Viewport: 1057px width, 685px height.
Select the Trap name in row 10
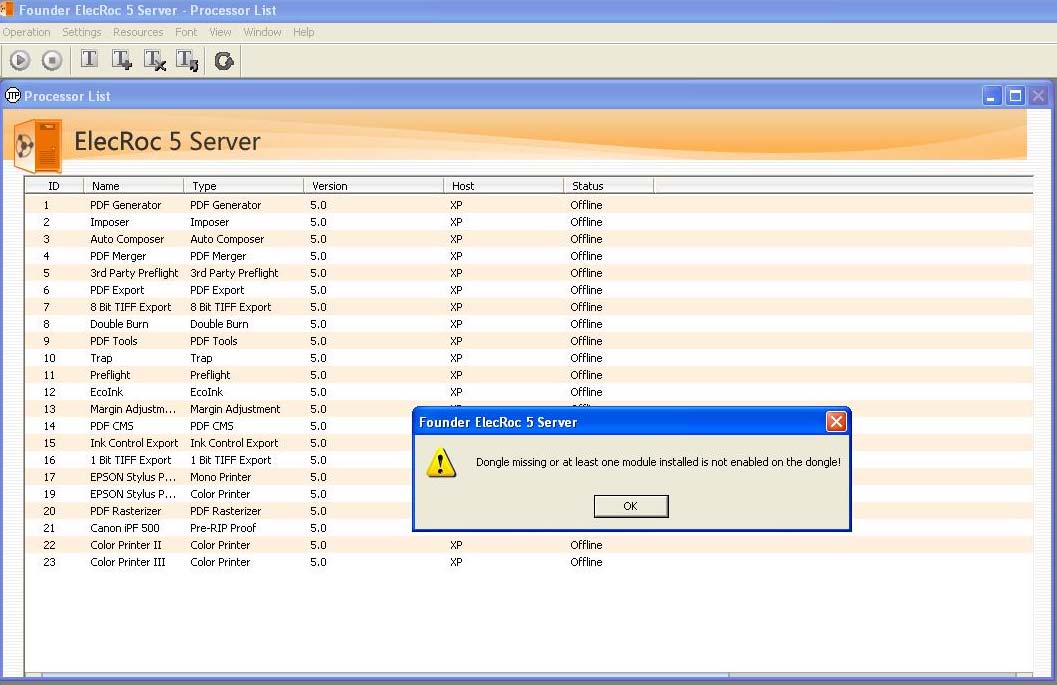click(101, 358)
